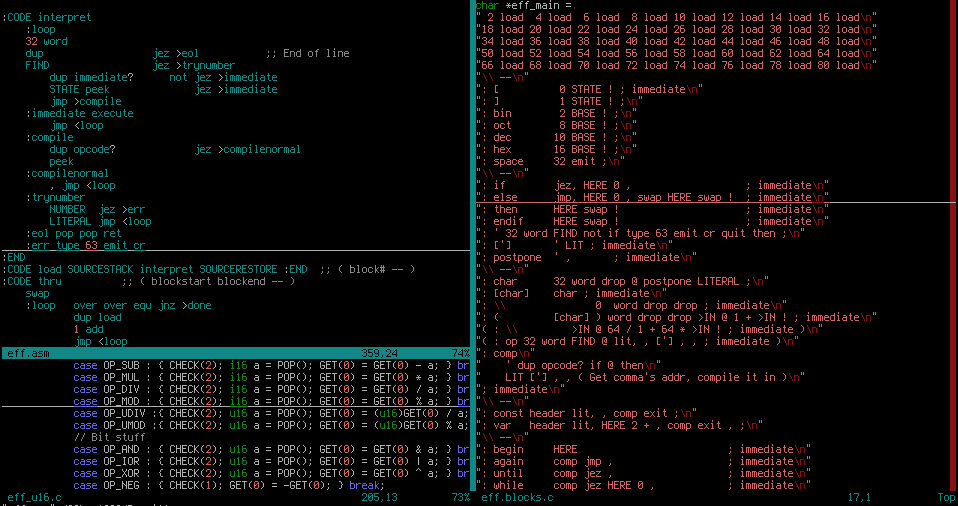Screen dimensions: 958x506
Task: Focus the eff.asm status line
Action: click(236, 353)
